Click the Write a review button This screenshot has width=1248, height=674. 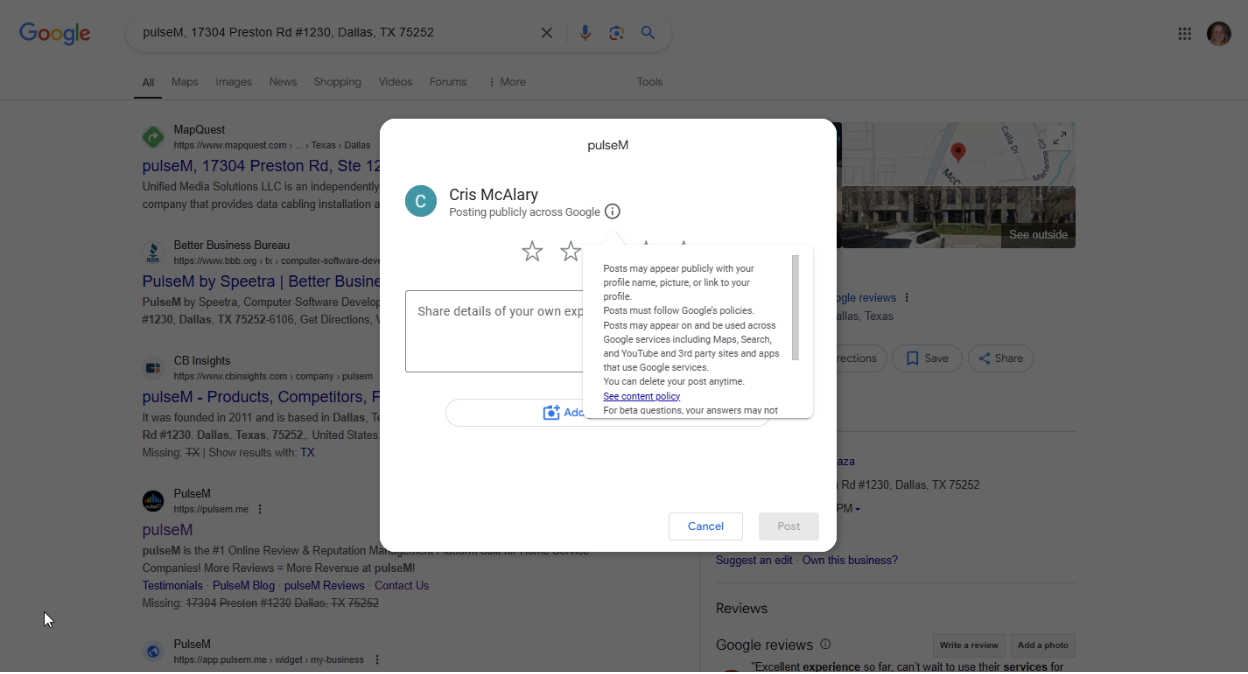(968, 645)
